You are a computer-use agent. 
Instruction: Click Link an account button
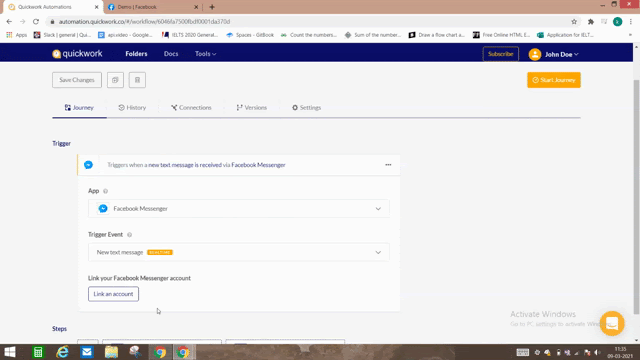(x=113, y=294)
